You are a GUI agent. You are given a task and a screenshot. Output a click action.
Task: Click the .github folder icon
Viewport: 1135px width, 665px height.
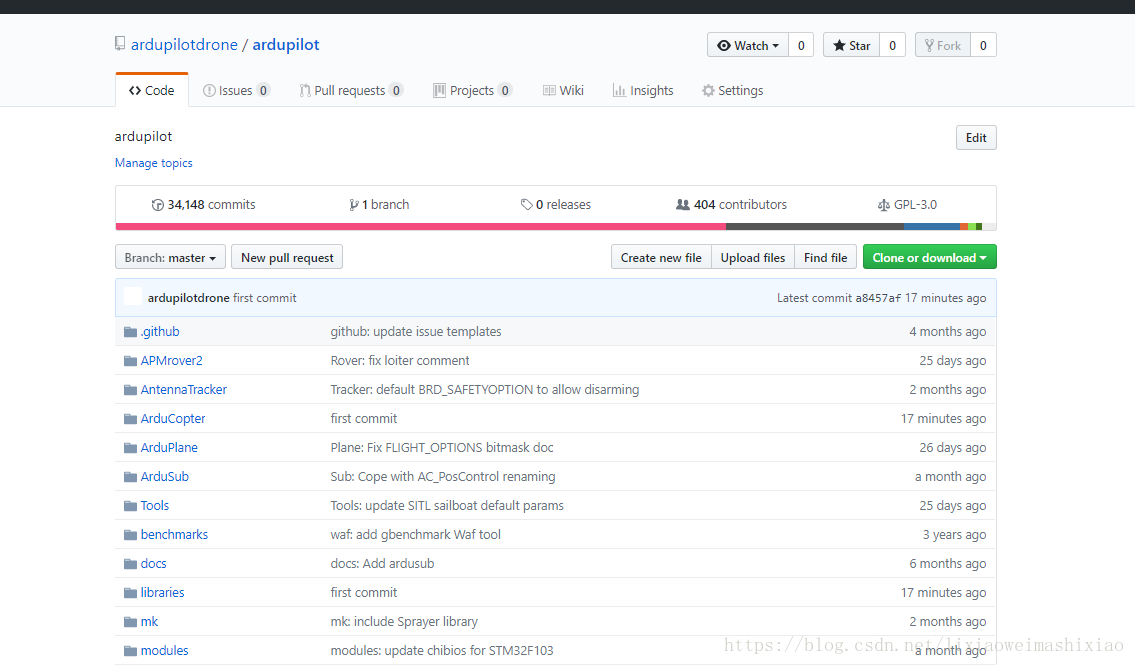(130, 331)
